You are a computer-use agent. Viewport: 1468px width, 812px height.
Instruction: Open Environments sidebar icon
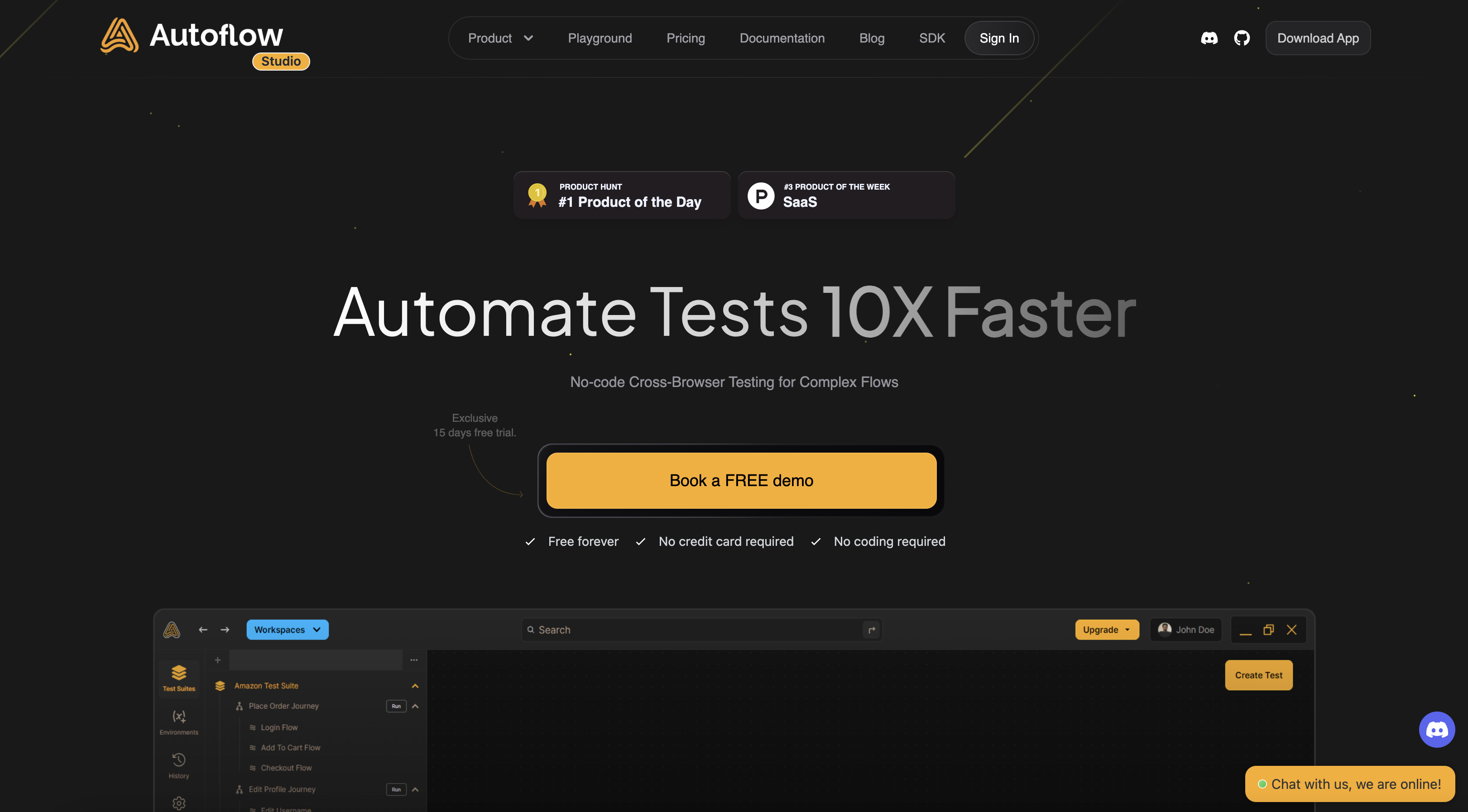(x=179, y=722)
